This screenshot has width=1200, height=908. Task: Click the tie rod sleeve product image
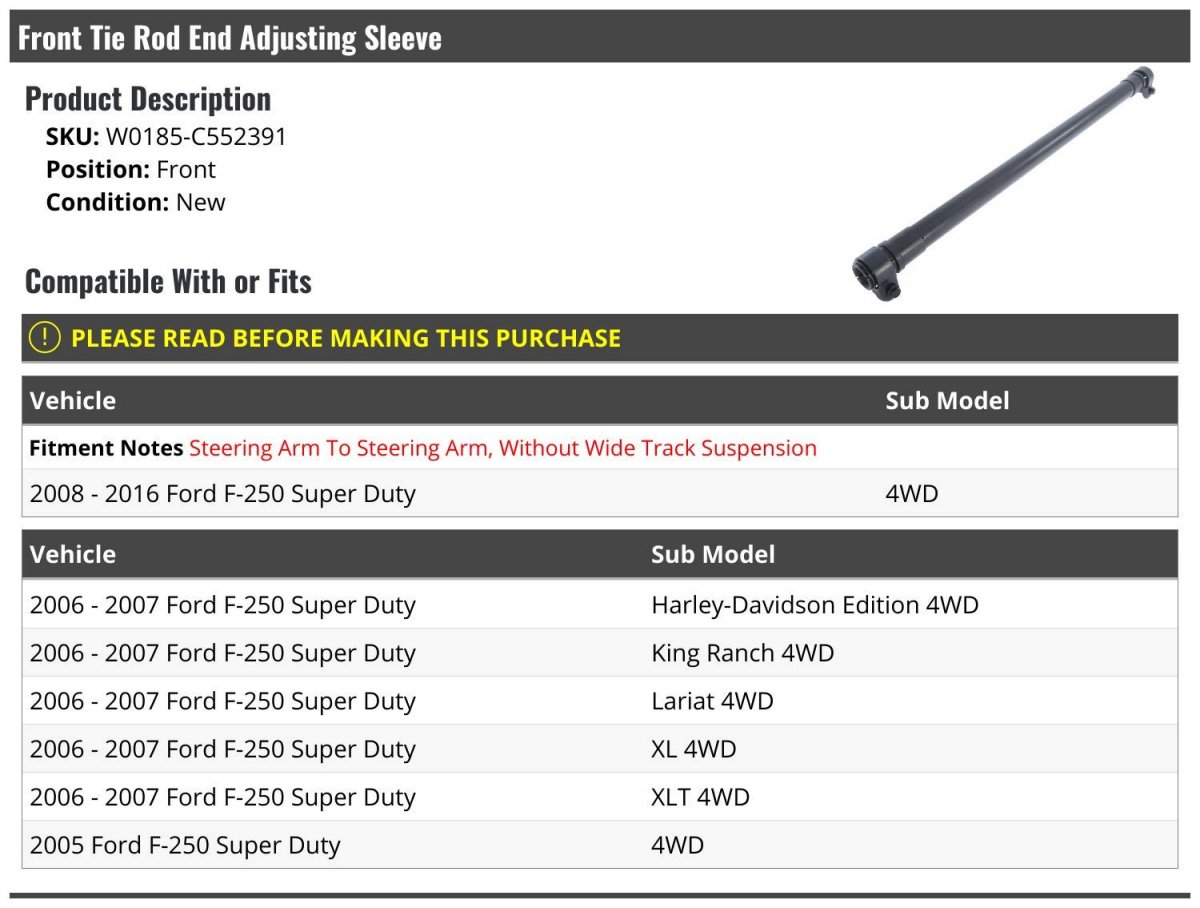[x=1003, y=183]
